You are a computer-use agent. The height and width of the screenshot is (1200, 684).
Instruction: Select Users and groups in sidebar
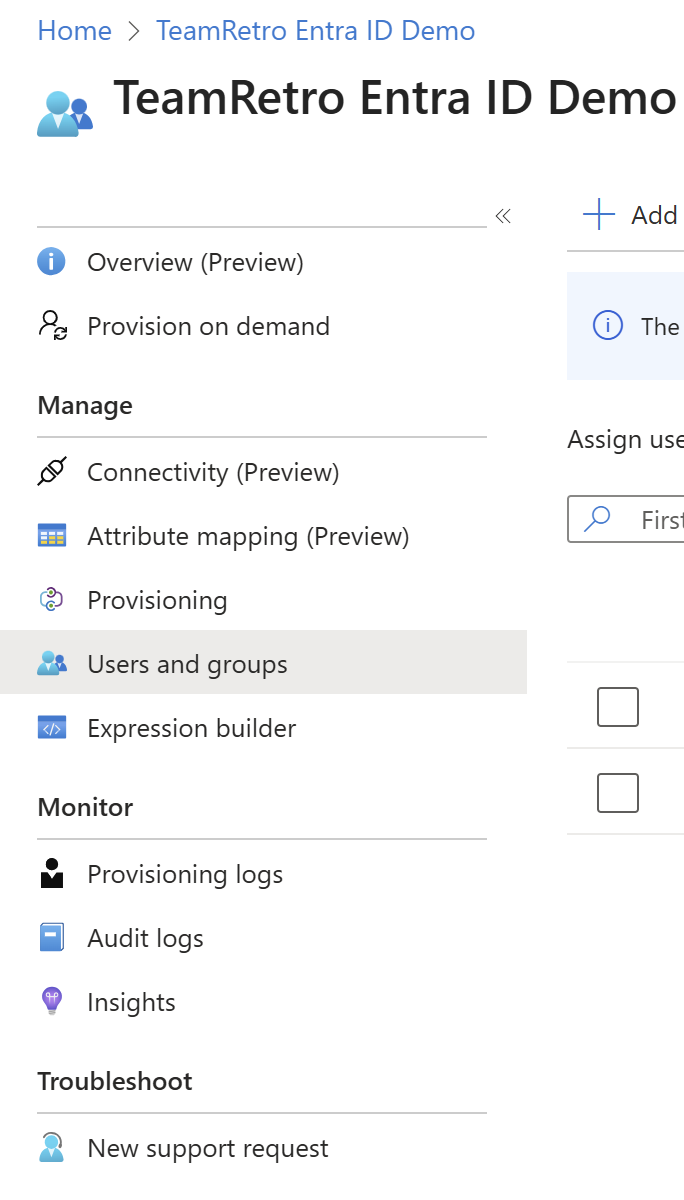[263, 664]
